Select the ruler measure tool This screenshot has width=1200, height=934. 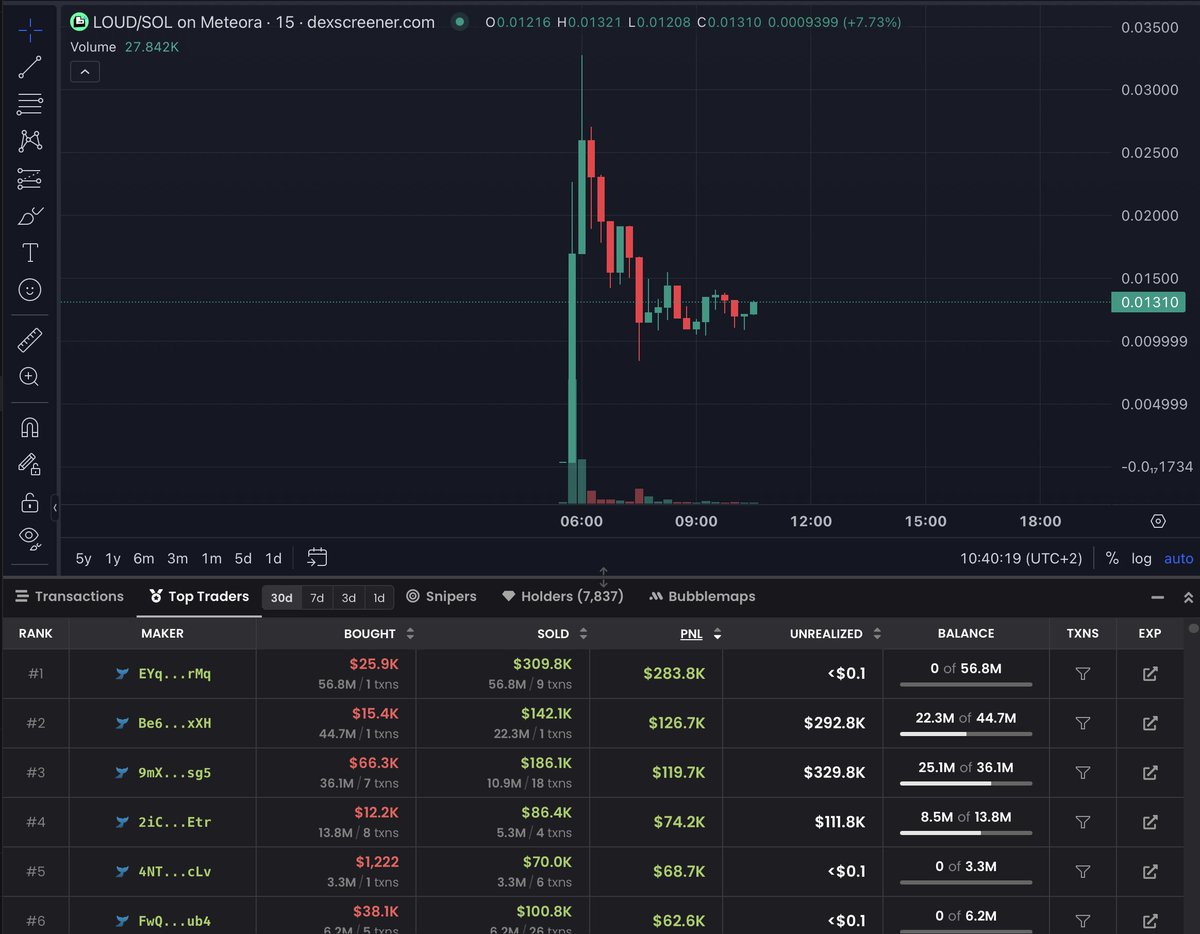[30, 340]
